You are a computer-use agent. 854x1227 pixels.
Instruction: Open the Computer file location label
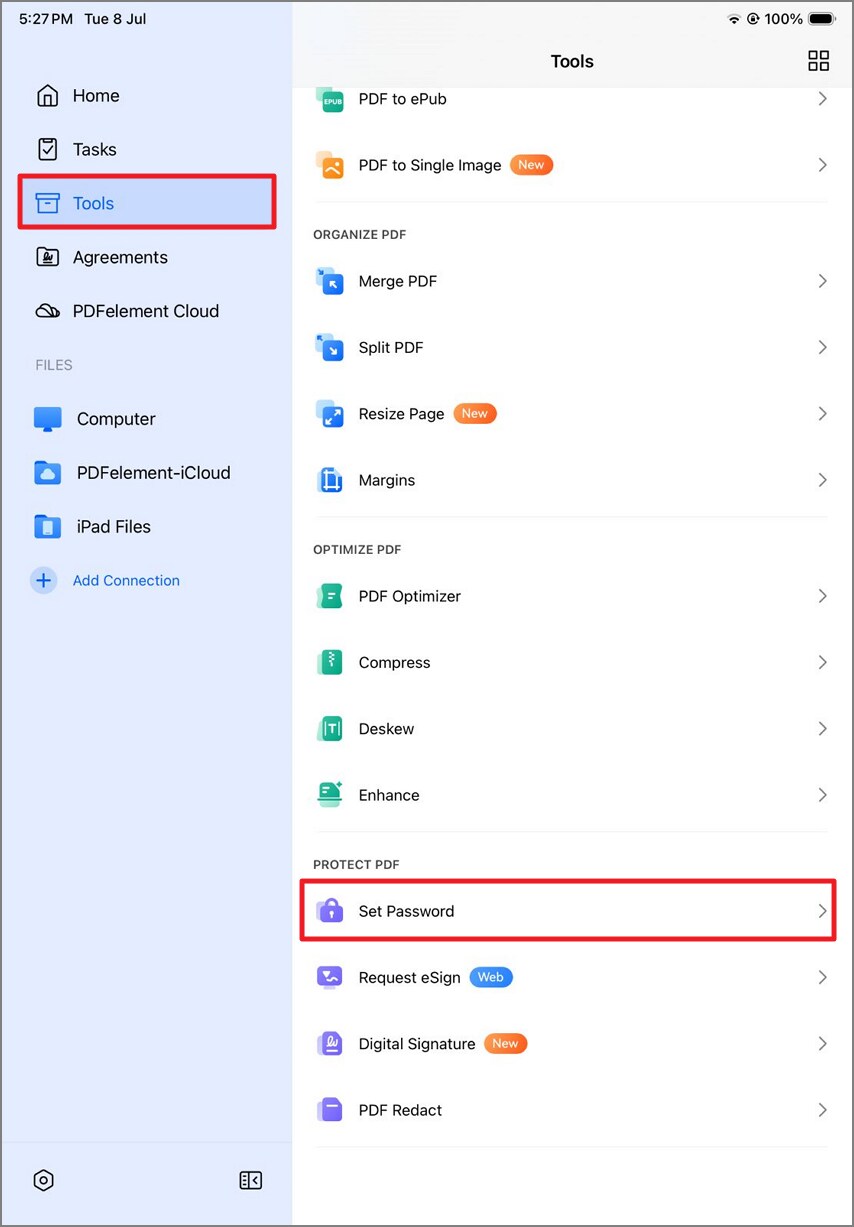point(116,419)
